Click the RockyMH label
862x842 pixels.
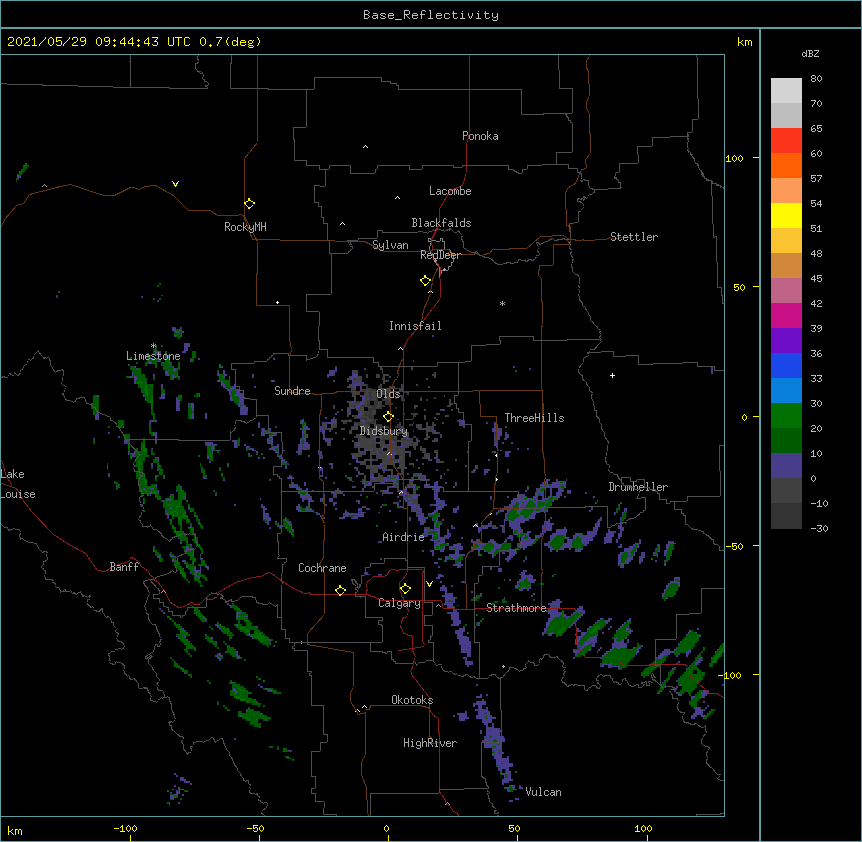click(245, 226)
